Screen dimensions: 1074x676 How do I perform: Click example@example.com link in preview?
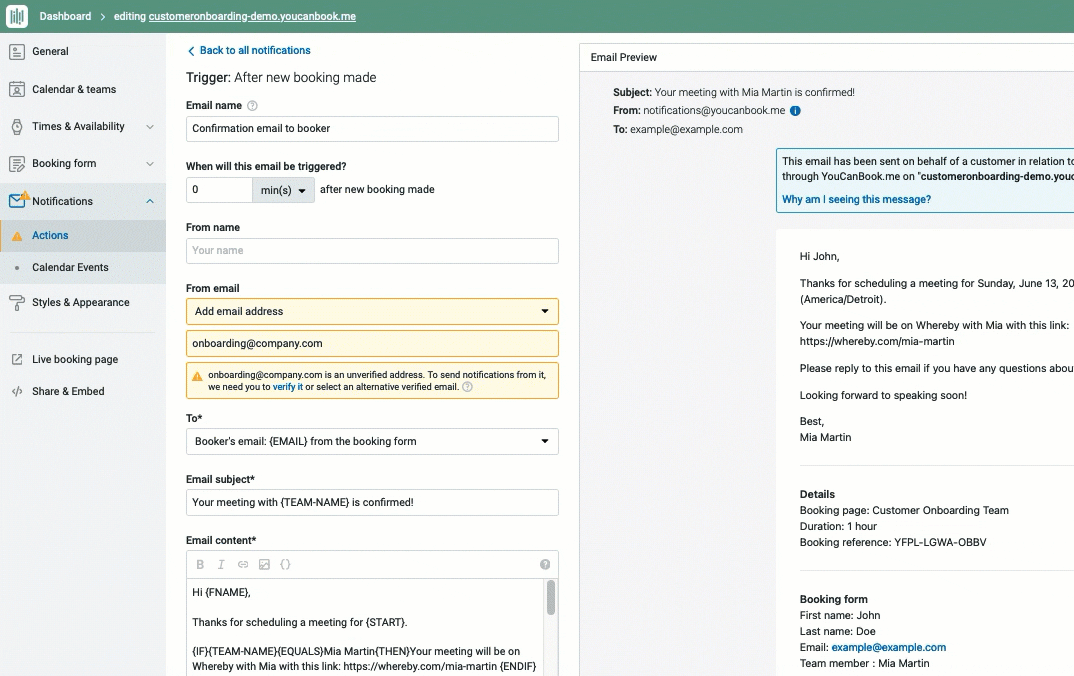pos(888,647)
